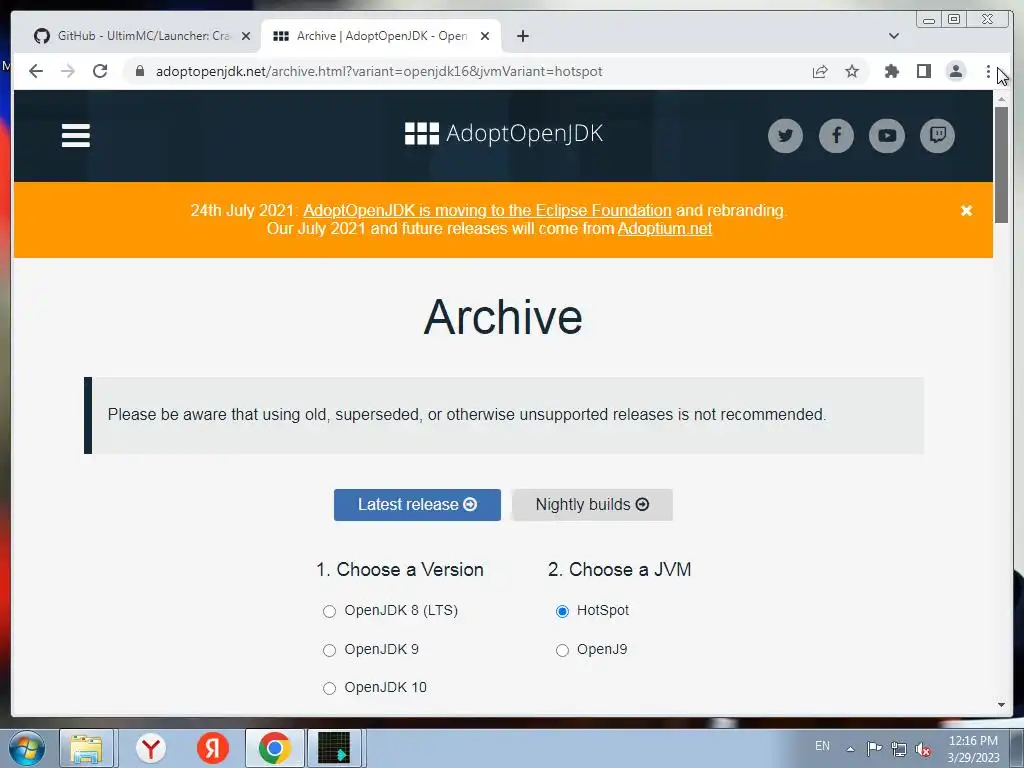The width and height of the screenshot is (1024, 768).
Task: Click the muted volume tray icon
Action: tap(923, 749)
